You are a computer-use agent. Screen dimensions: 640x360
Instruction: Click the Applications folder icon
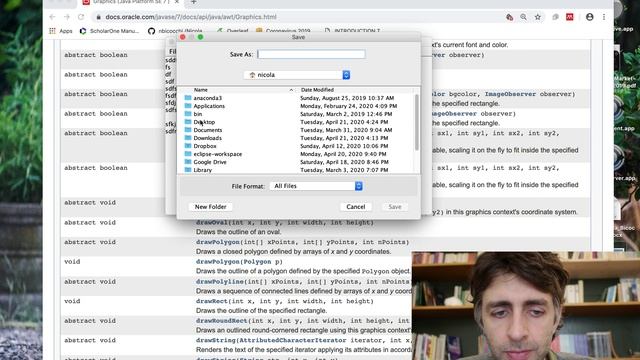click(188, 106)
